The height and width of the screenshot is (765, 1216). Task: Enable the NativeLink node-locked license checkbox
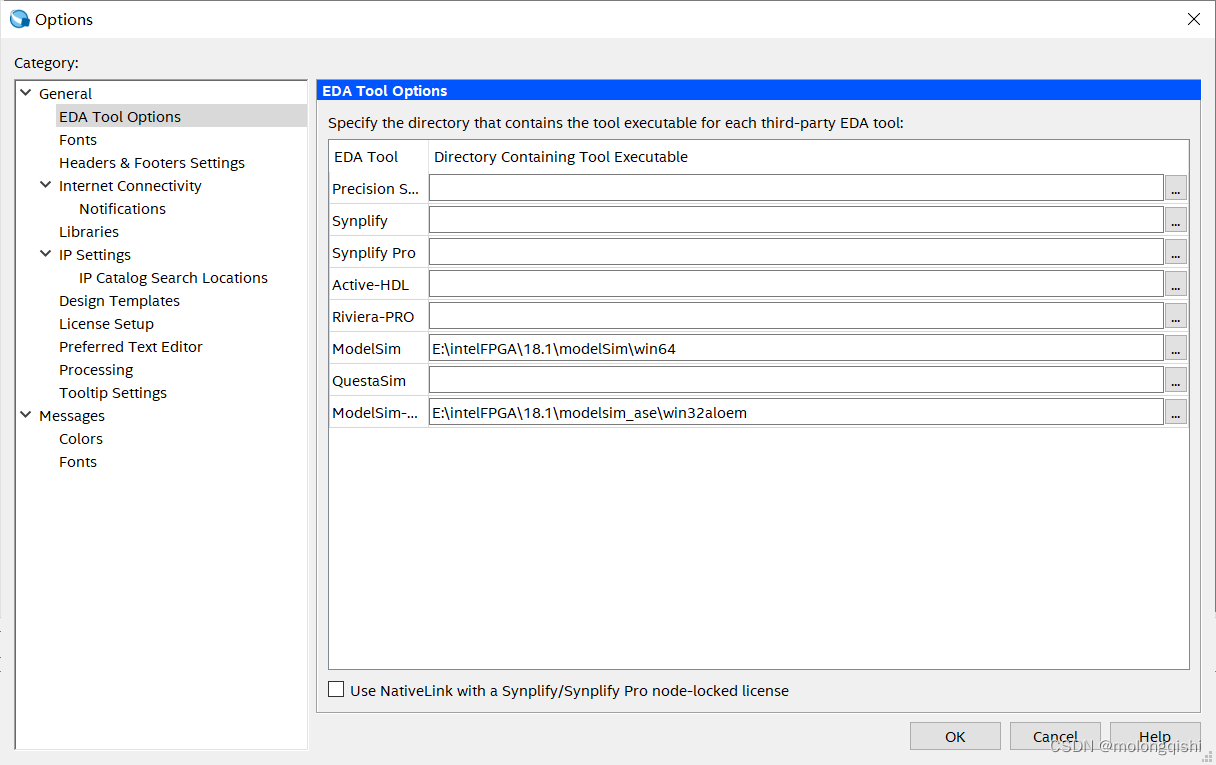pos(336,689)
